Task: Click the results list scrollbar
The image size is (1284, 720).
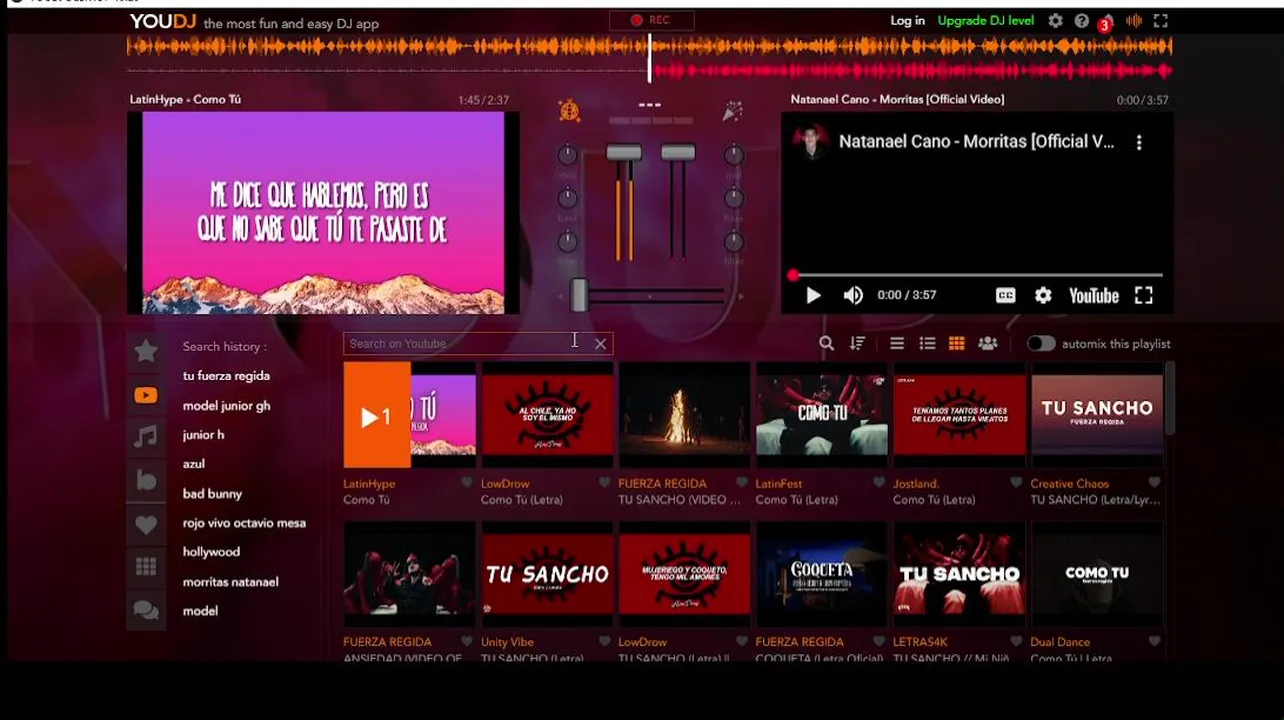Action: click(1168, 400)
